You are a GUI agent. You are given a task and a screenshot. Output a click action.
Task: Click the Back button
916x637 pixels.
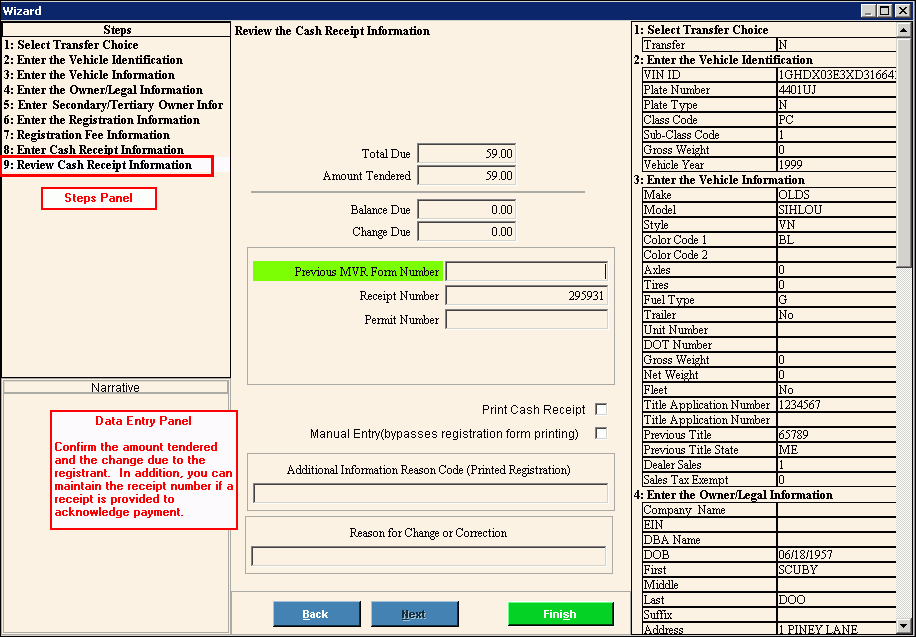click(x=317, y=614)
